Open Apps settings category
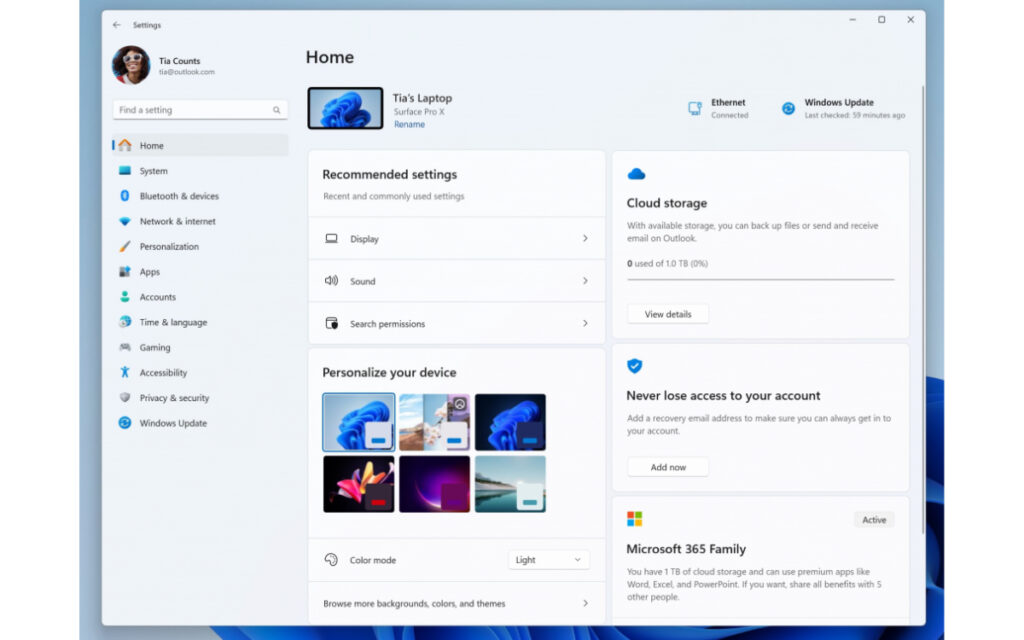 (x=200, y=272)
